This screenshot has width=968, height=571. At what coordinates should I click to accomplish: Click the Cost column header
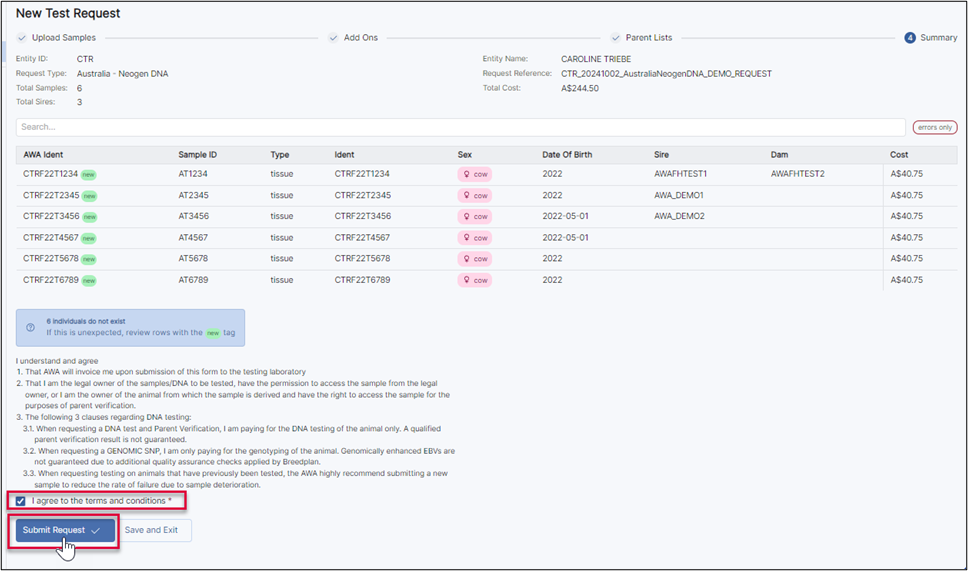coord(899,155)
